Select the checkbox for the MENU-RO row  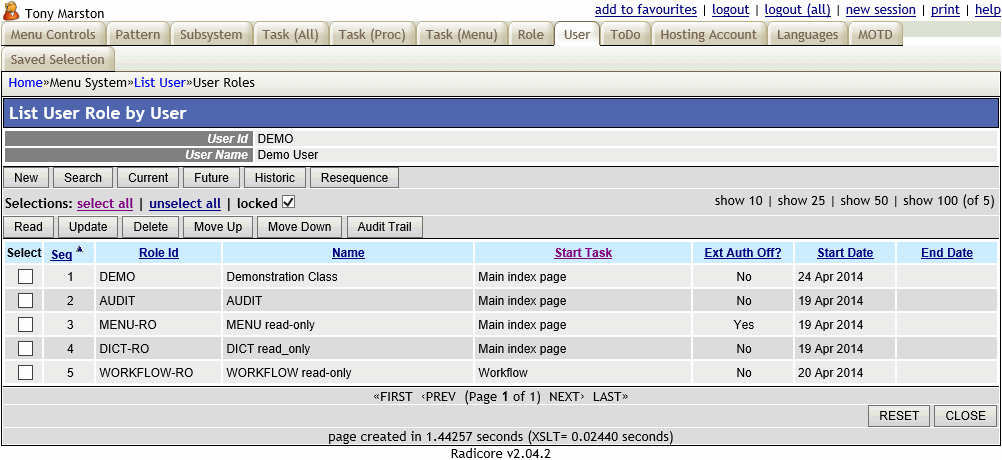click(x=26, y=324)
